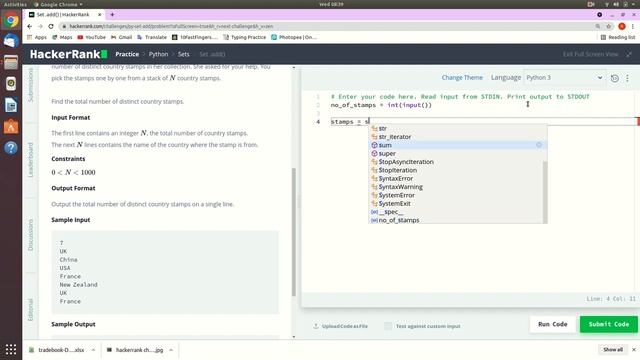Select 'sum' autocomplete suggestion
The height and width of the screenshot is (360, 640).
(457, 145)
